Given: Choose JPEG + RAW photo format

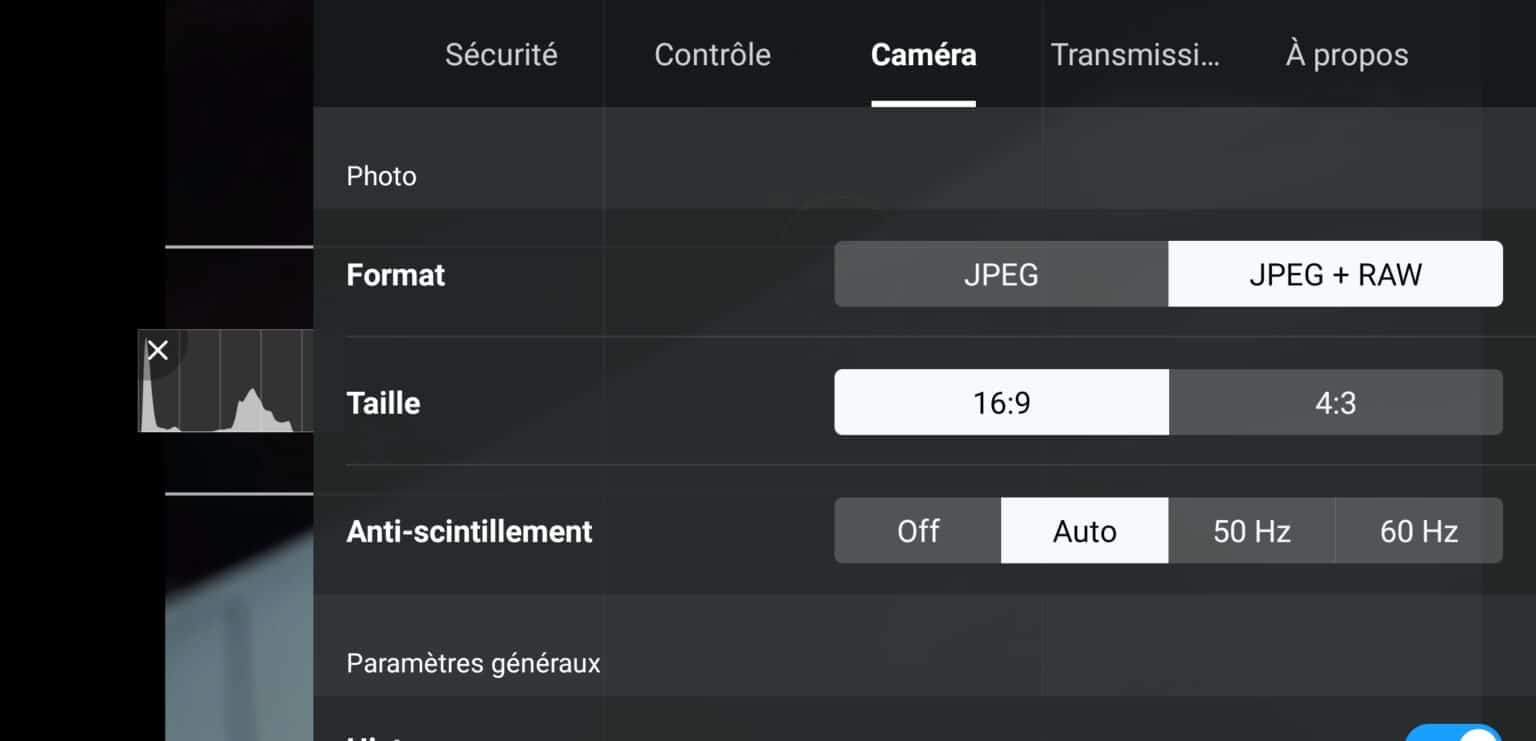Looking at the screenshot, I should [x=1335, y=275].
